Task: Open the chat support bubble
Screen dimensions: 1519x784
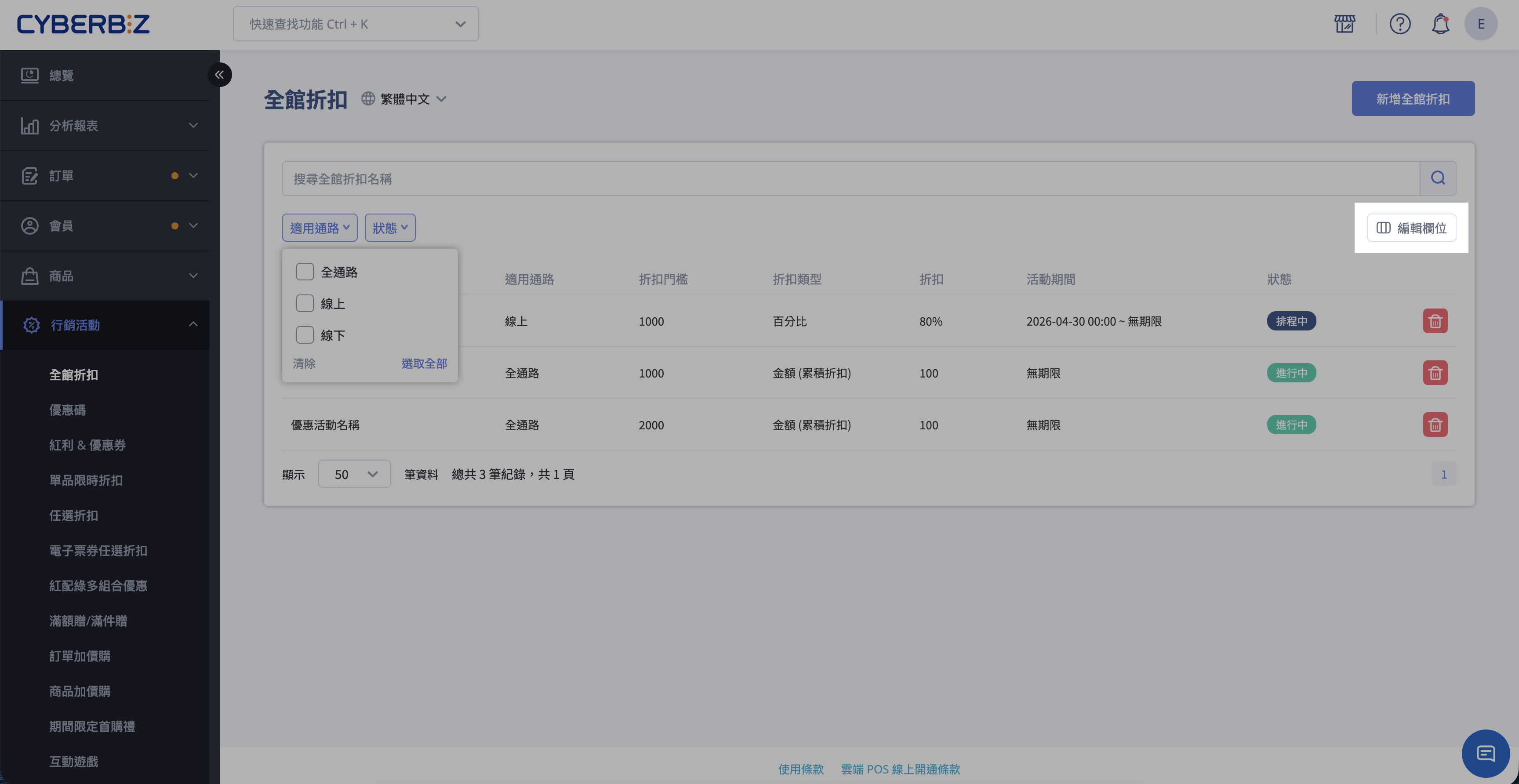Action: [x=1486, y=753]
